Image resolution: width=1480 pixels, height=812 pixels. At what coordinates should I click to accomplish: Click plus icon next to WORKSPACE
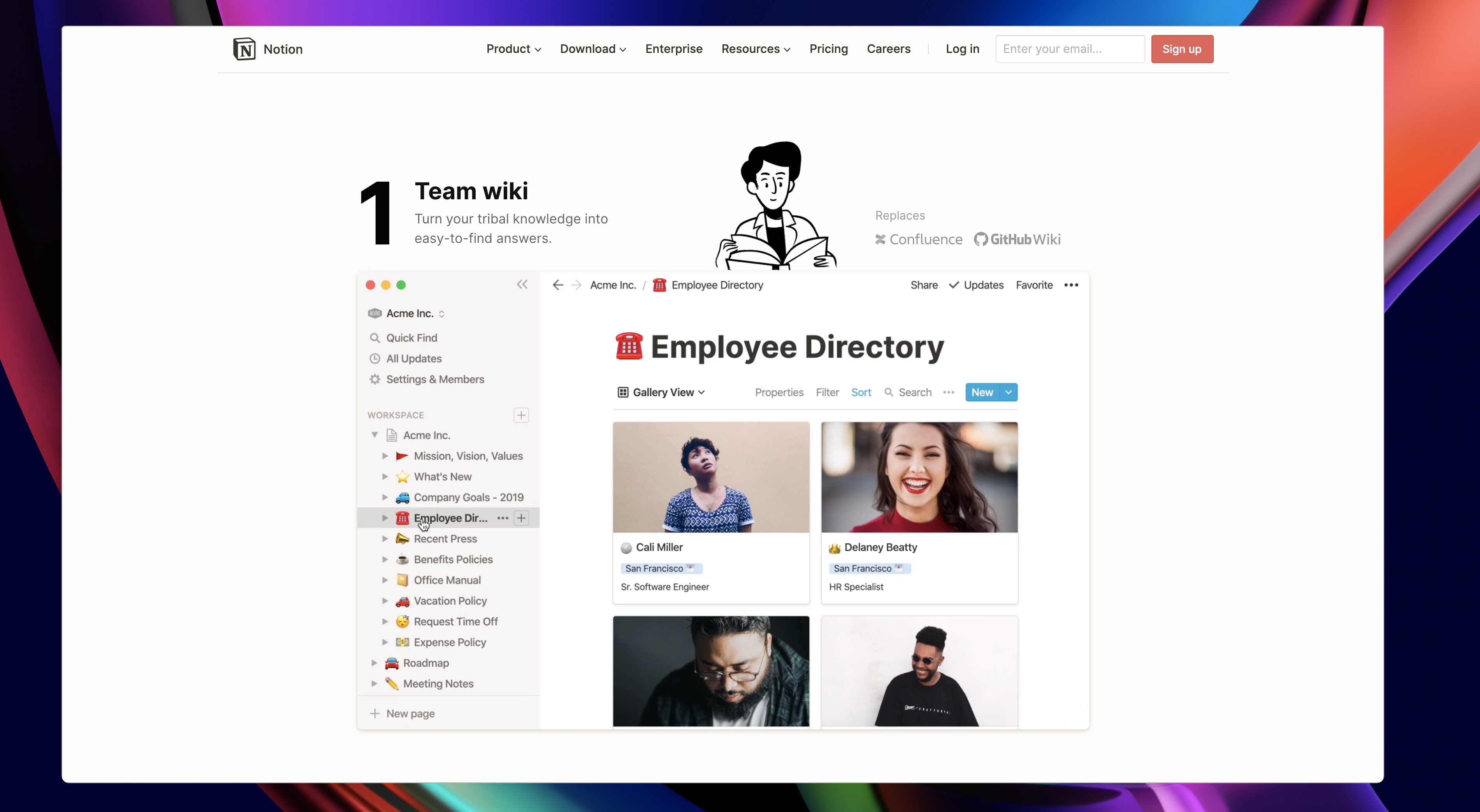coord(521,415)
